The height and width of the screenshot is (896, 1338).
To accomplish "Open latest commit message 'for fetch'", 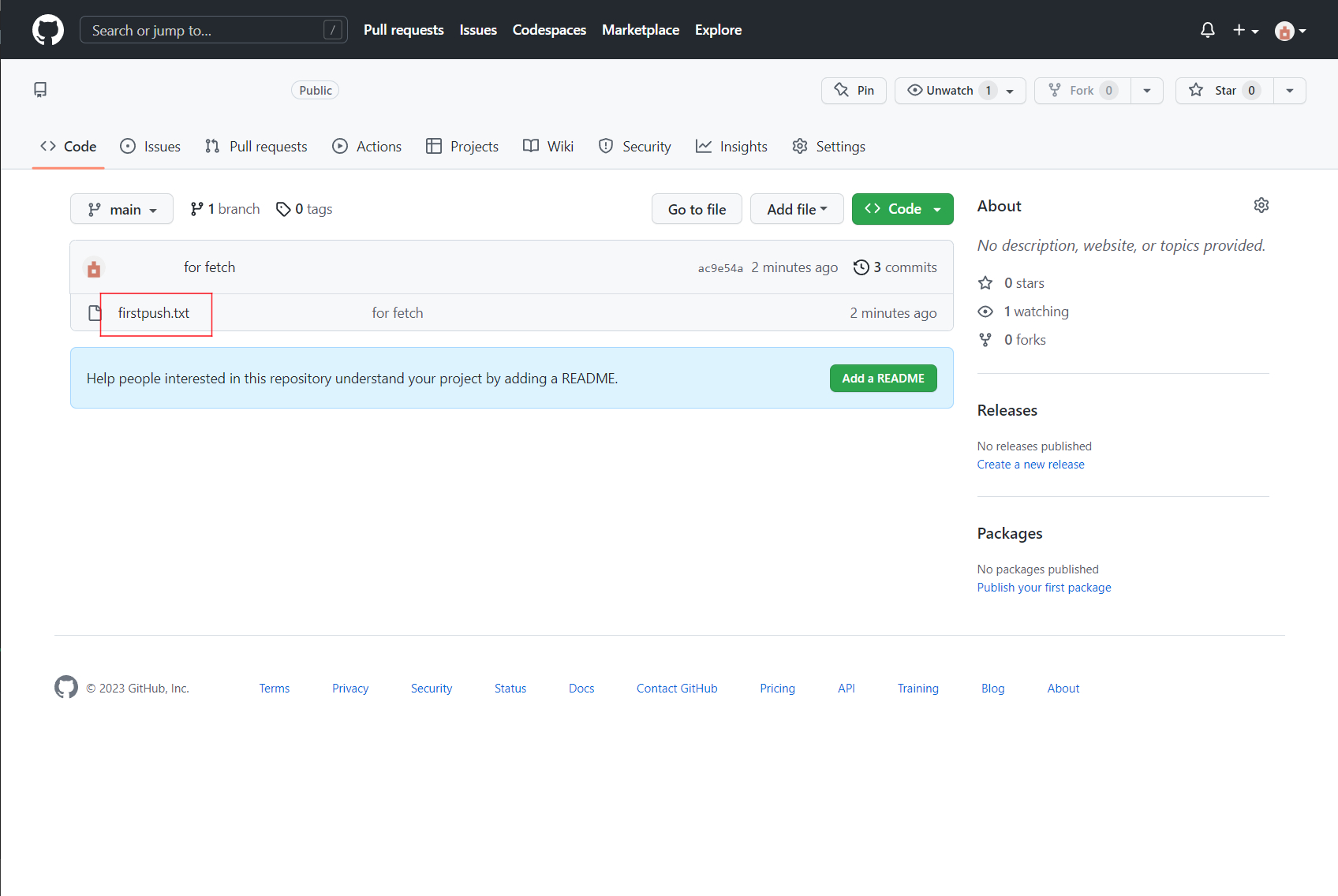I will pos(210,267).
